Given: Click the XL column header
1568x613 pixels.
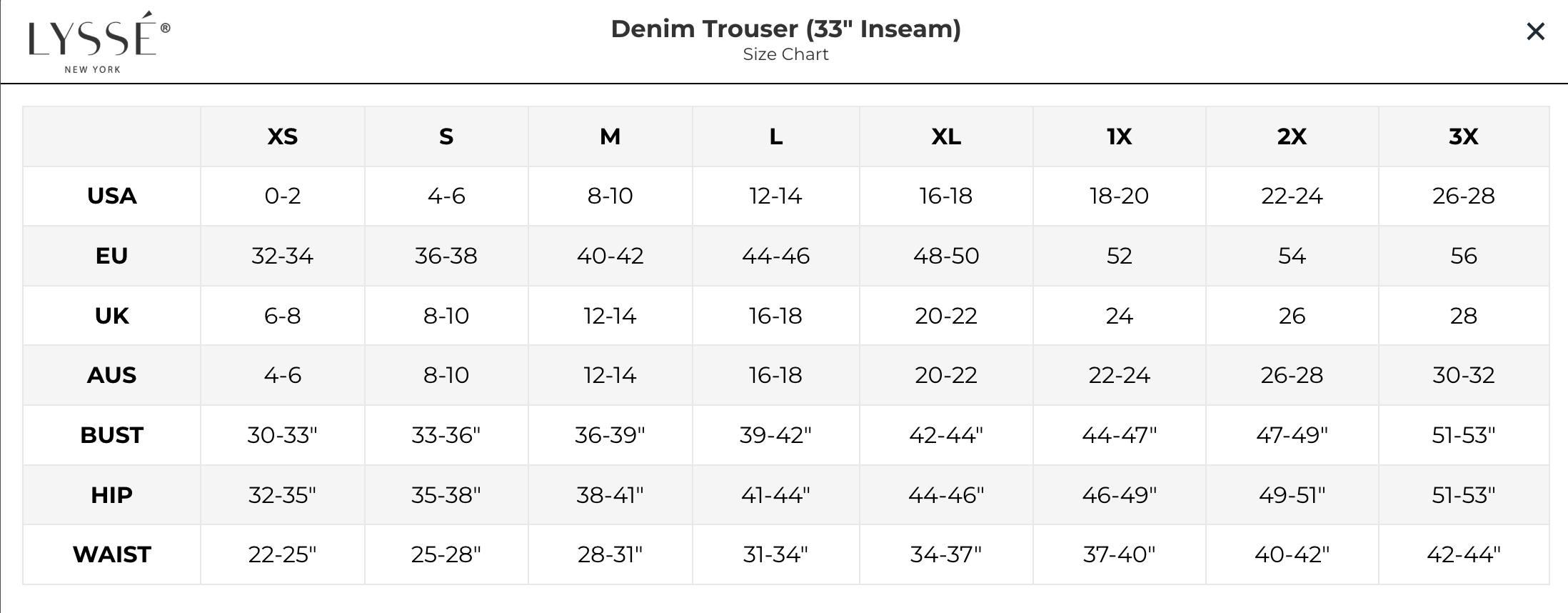Looking at the screenshot, I should pos(946,136).
